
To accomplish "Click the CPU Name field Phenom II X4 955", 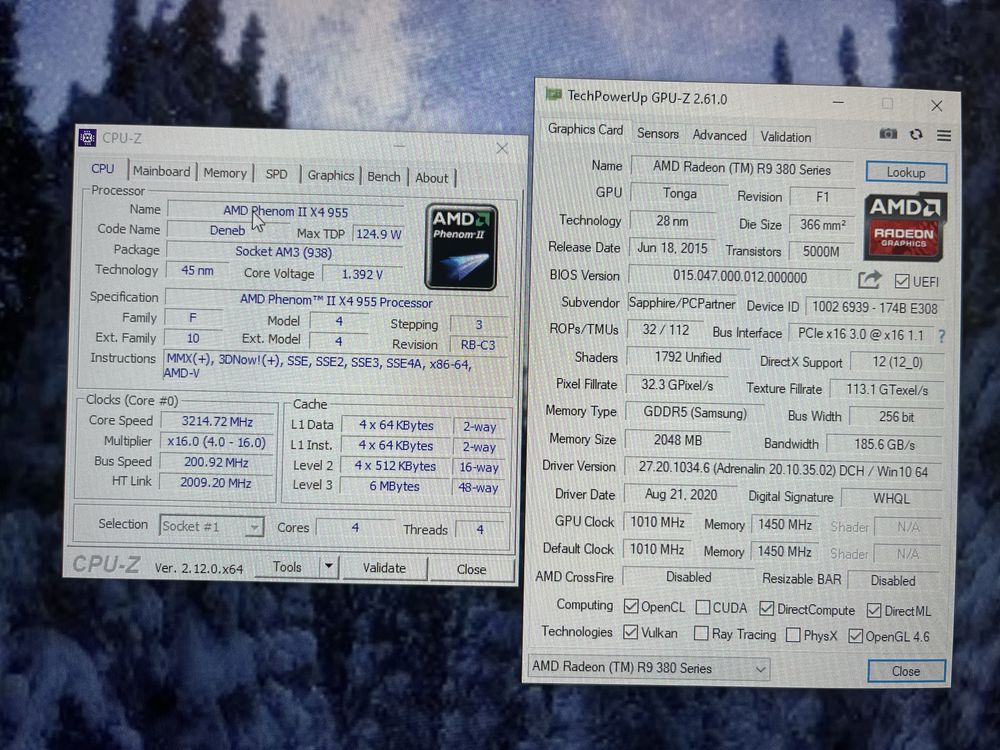I will pos(285,211).
